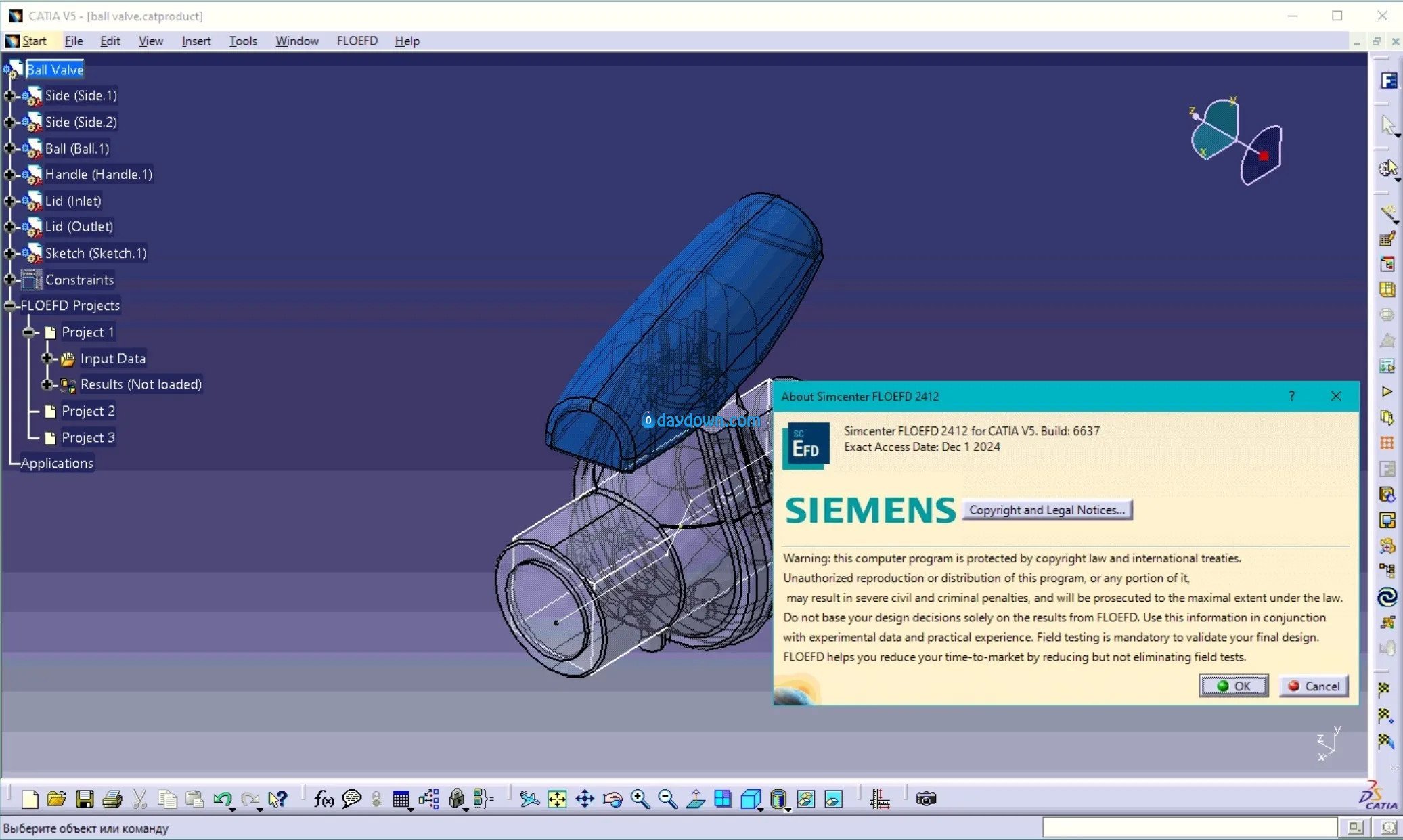The image size is (1403, 840).
Task: Click Cancel in the About dialog
Action: (x=1314, y=686)
